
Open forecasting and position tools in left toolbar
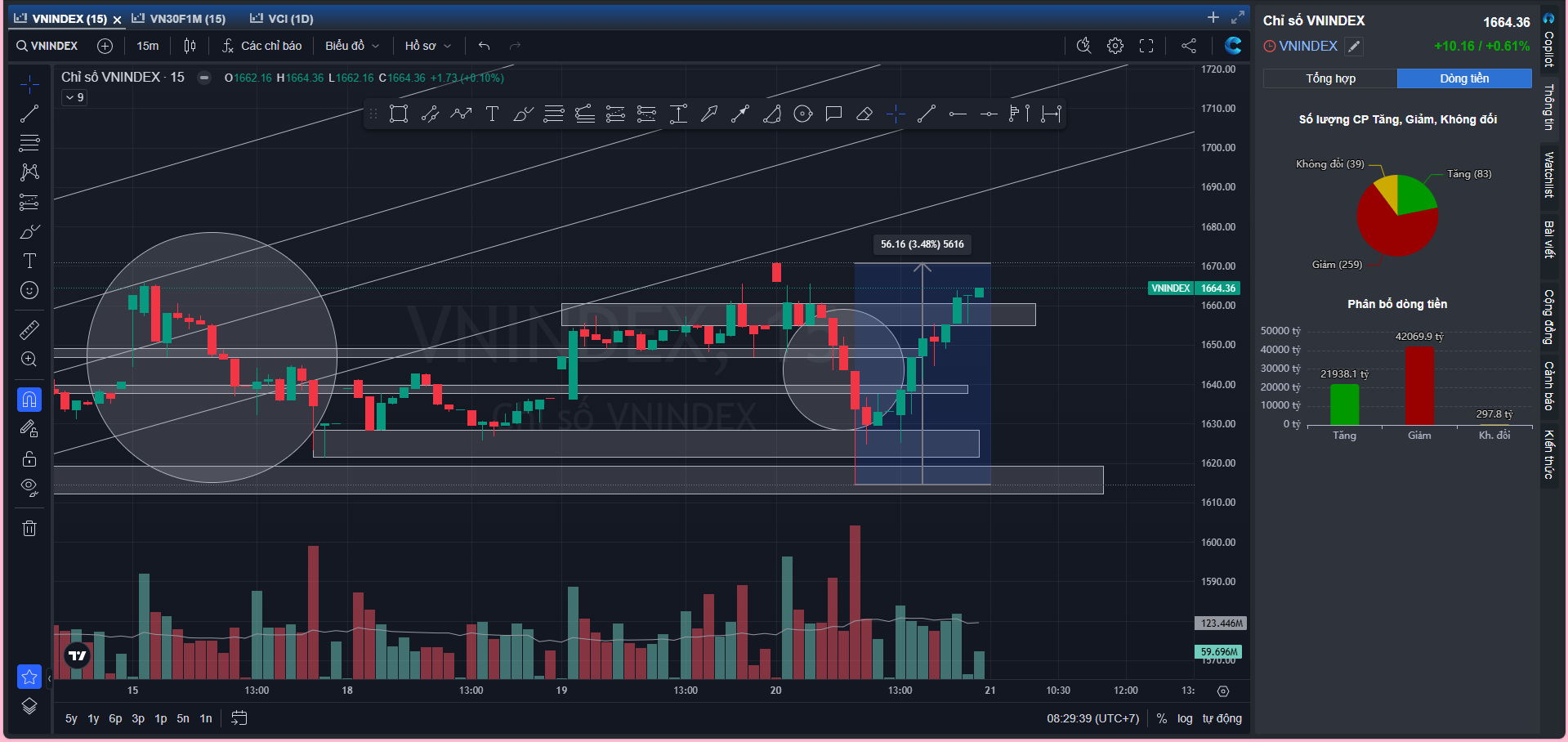coord(29,202)
